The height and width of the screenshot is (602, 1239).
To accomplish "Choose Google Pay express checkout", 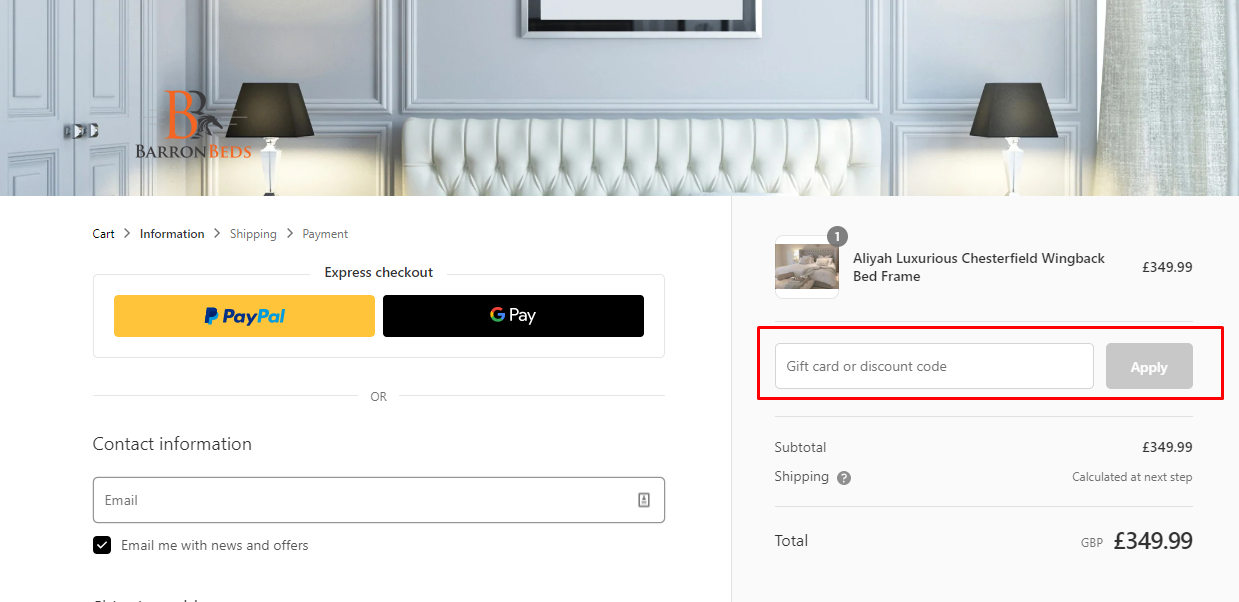I will tap(513, 316).
